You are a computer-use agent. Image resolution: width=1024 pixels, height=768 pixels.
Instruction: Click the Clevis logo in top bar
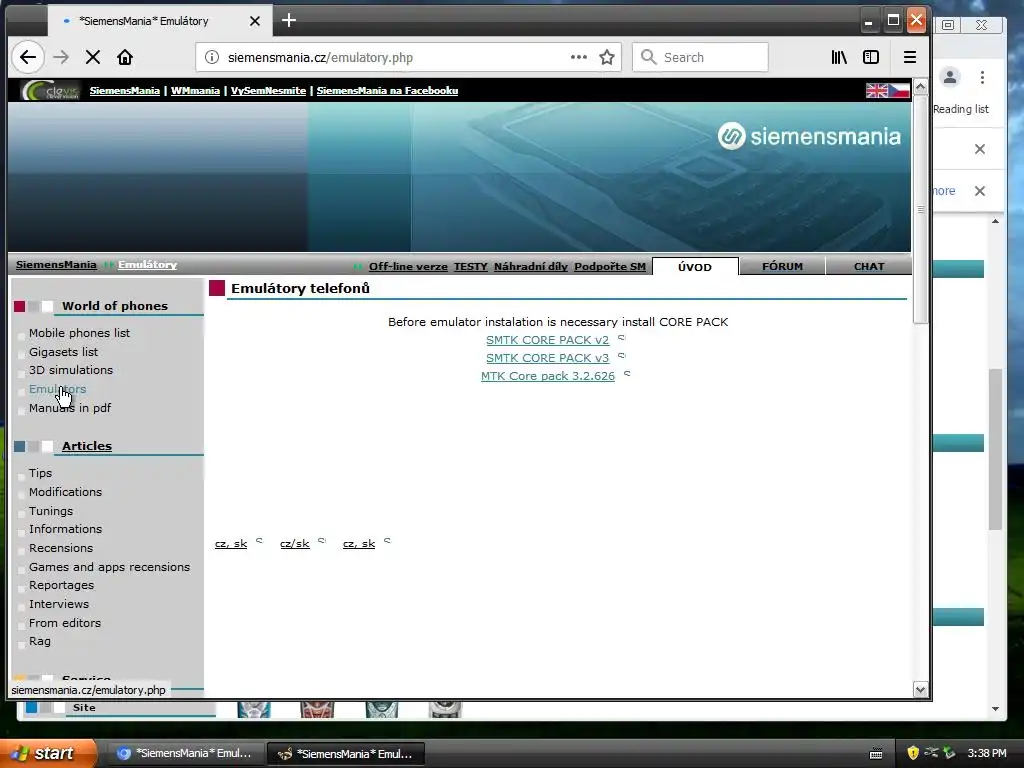pyautogui.click(x=50, y=91)
